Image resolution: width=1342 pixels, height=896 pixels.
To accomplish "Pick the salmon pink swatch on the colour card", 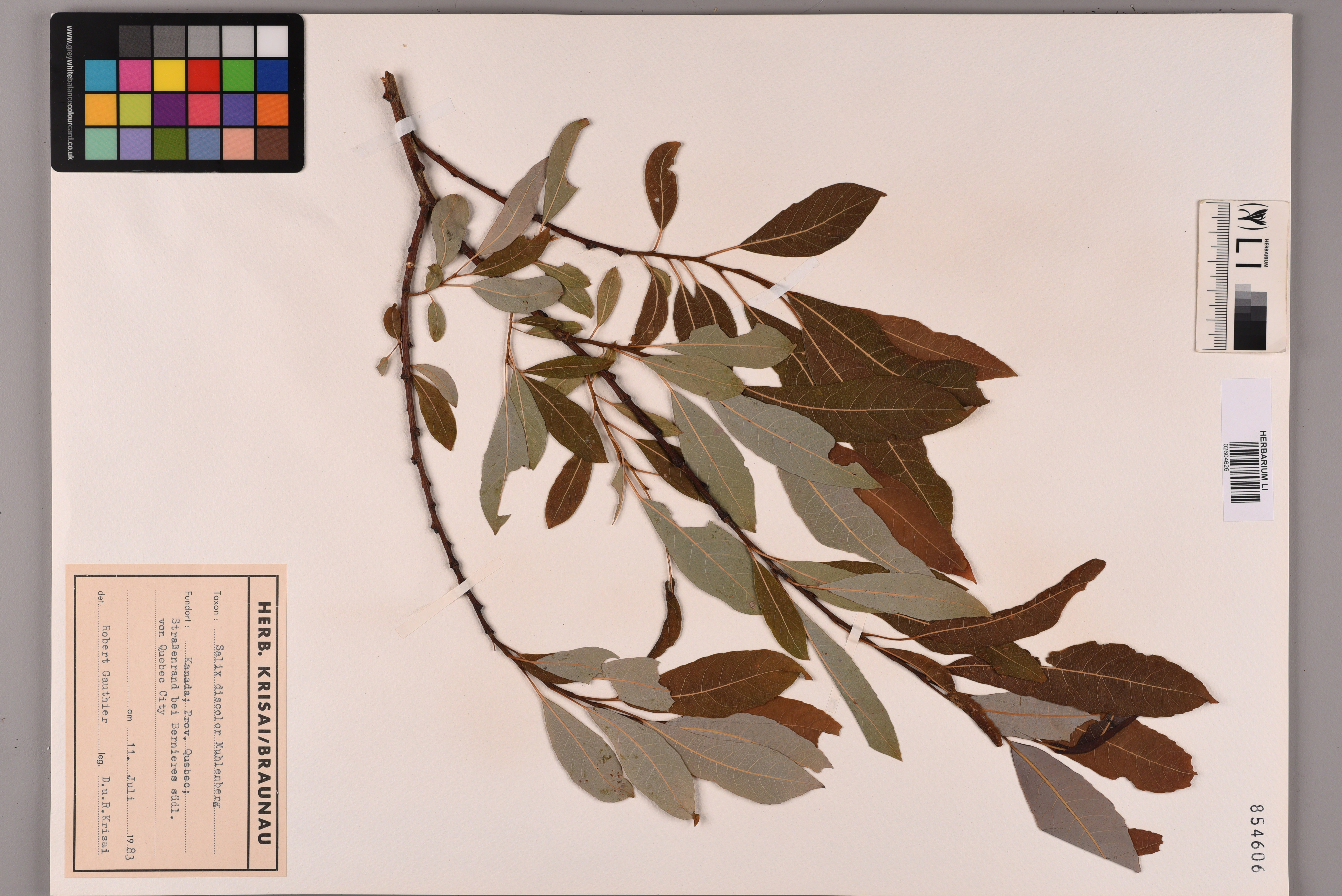I will pos(238,143).
